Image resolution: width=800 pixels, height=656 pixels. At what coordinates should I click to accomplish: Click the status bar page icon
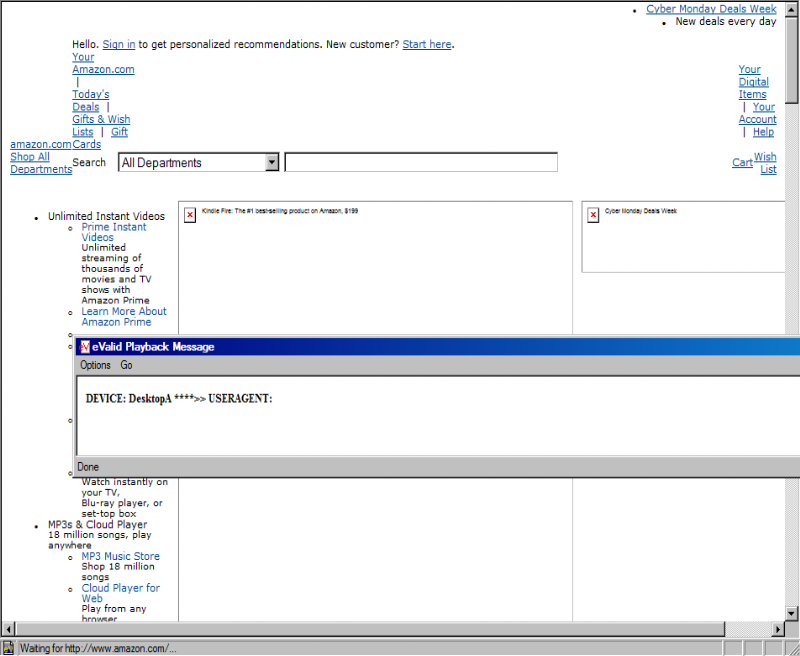pyautogui.click(x=8, y=648)
